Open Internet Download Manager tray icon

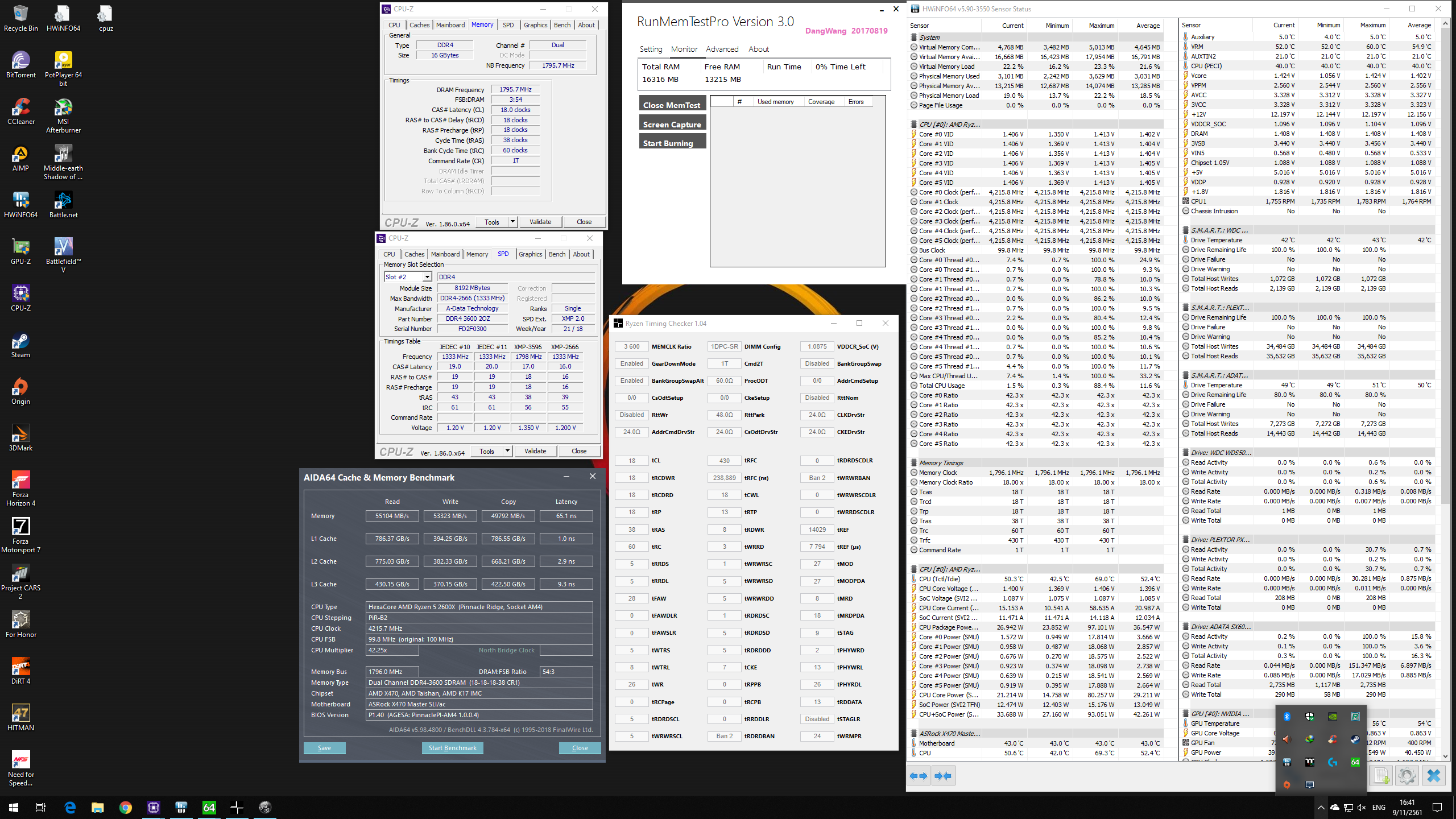1310,739
